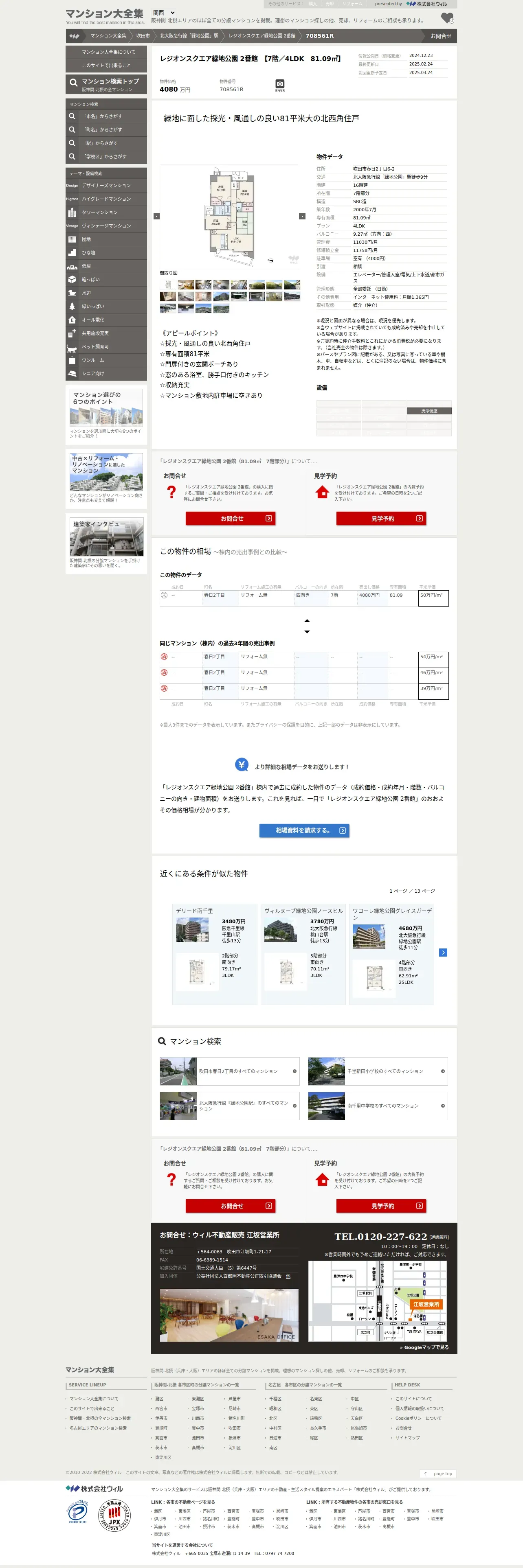523x1568 pixels.
Task: Click the ESAKA OFFICE interior photo
Action: (229, 1315)
